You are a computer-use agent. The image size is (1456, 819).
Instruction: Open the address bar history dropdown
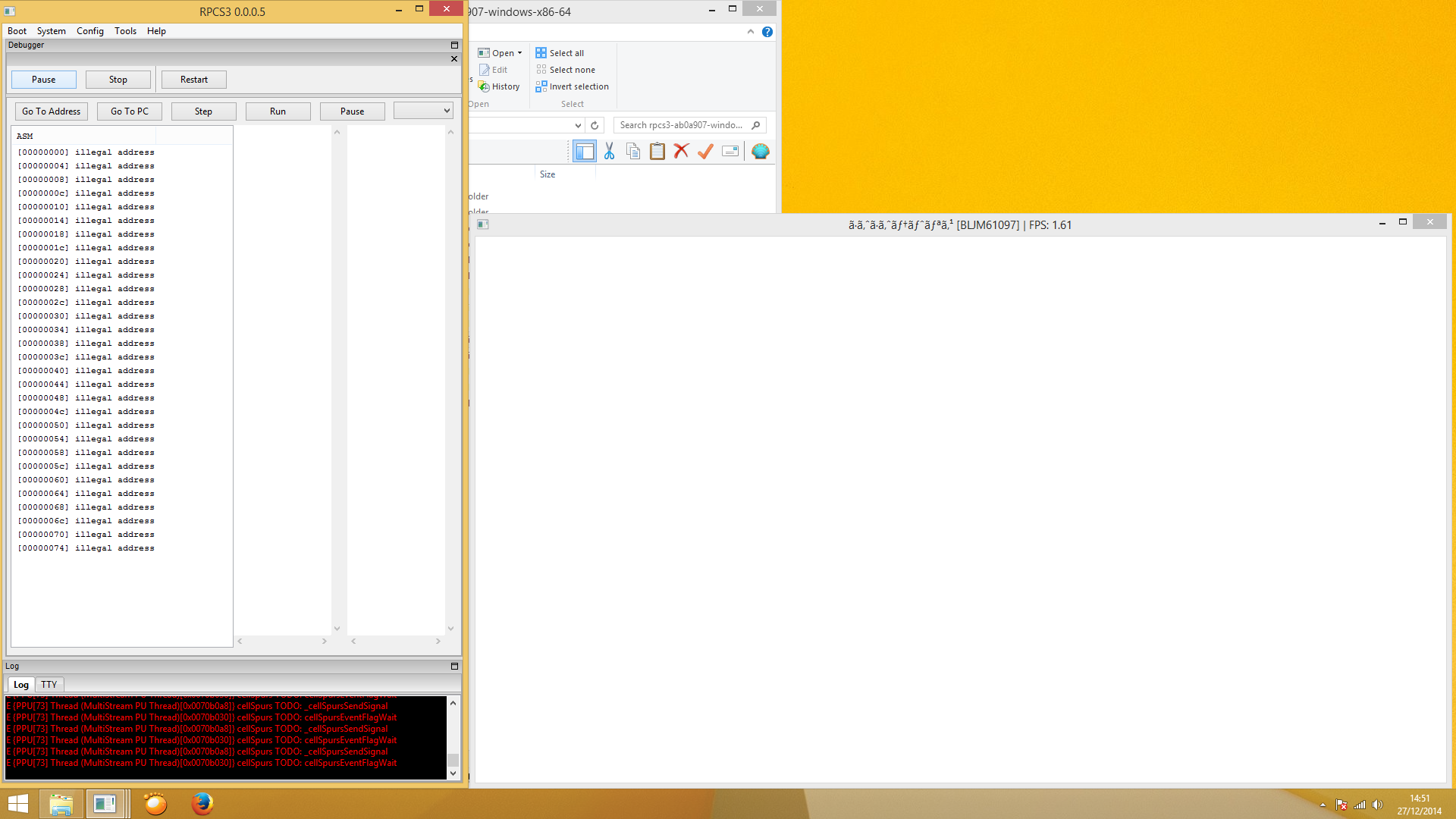[578, 125]
